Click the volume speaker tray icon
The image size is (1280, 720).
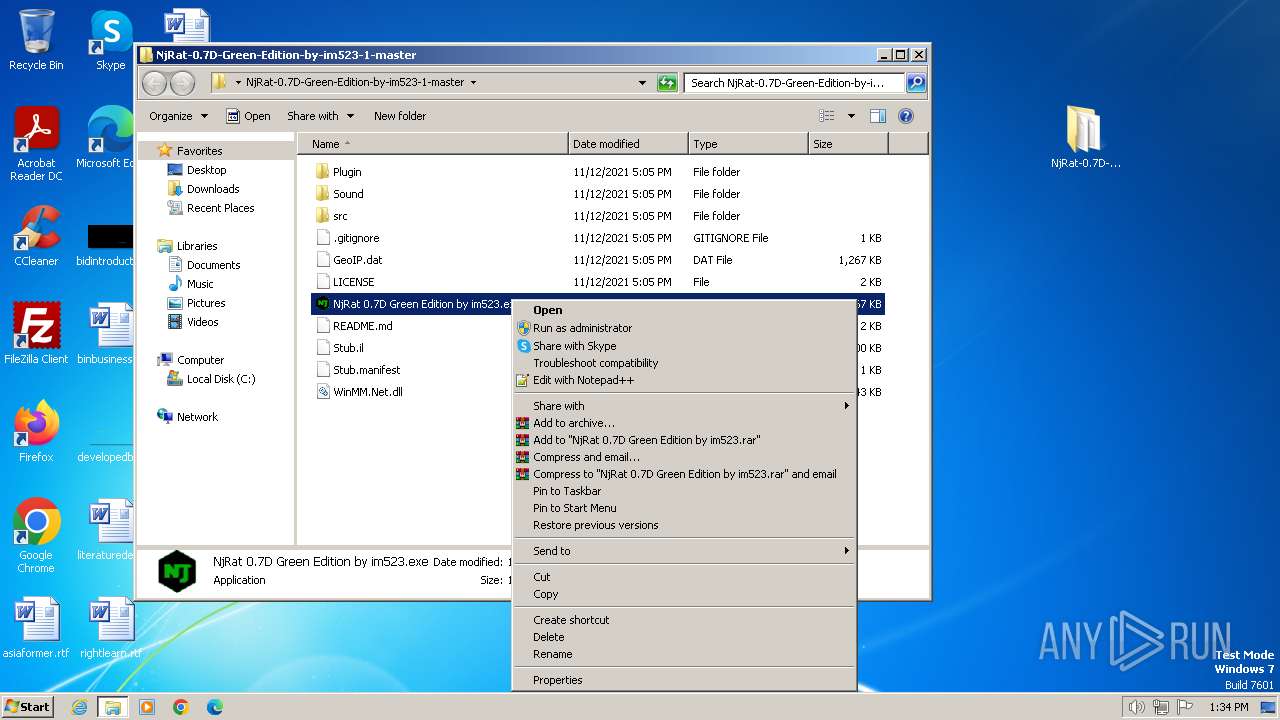pyautogui.click(x=1136, y=707)
